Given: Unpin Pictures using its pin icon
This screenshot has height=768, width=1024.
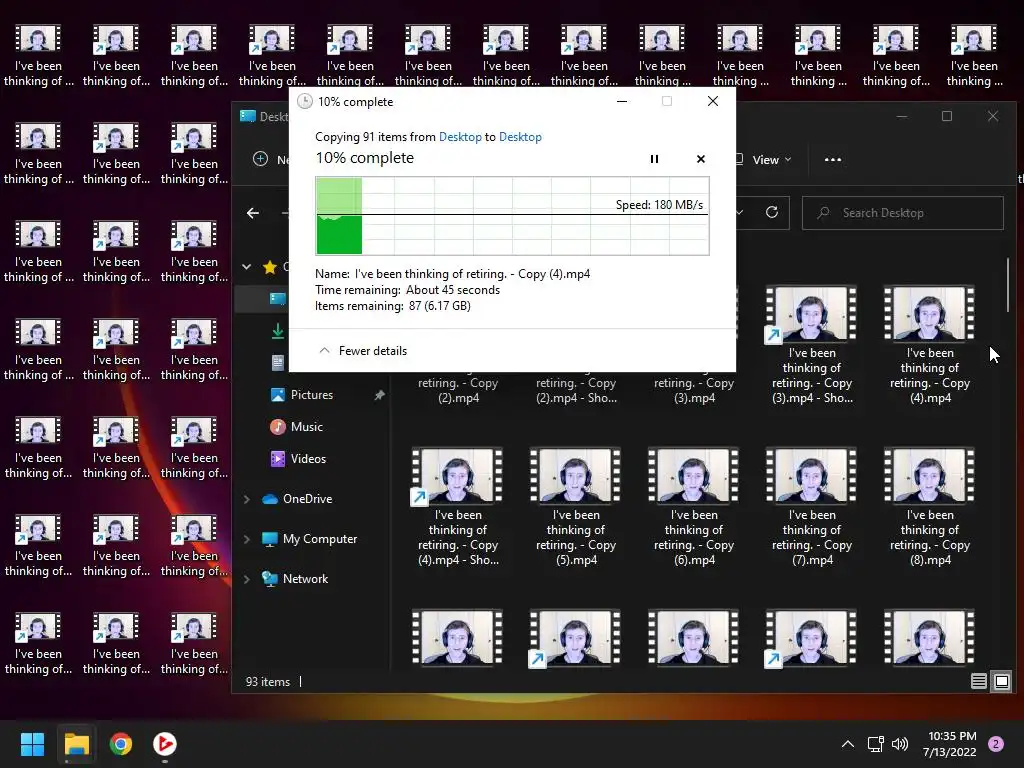Looking at the screenshot, I should (379, 395).
